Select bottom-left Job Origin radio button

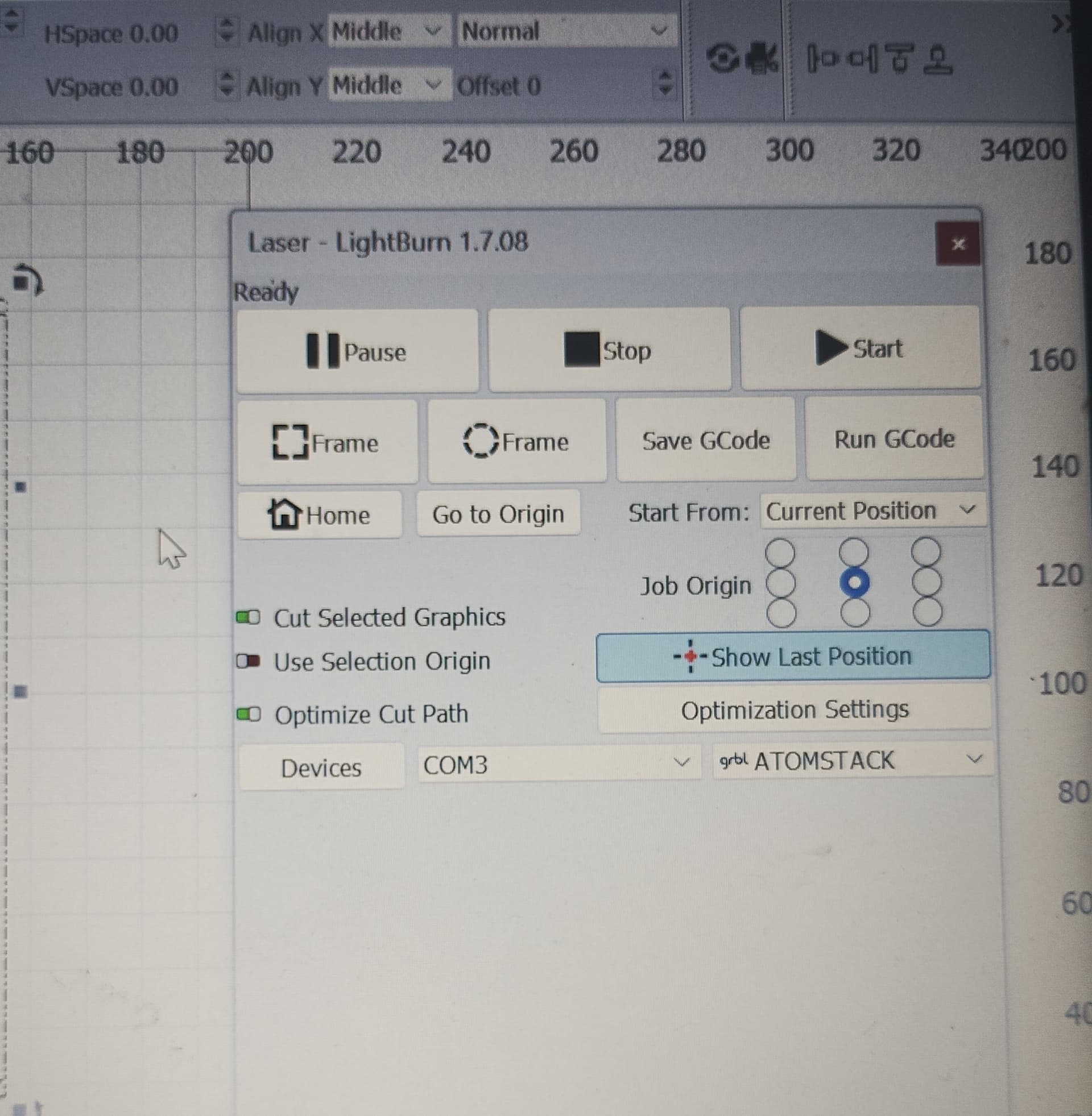point(781,612)
